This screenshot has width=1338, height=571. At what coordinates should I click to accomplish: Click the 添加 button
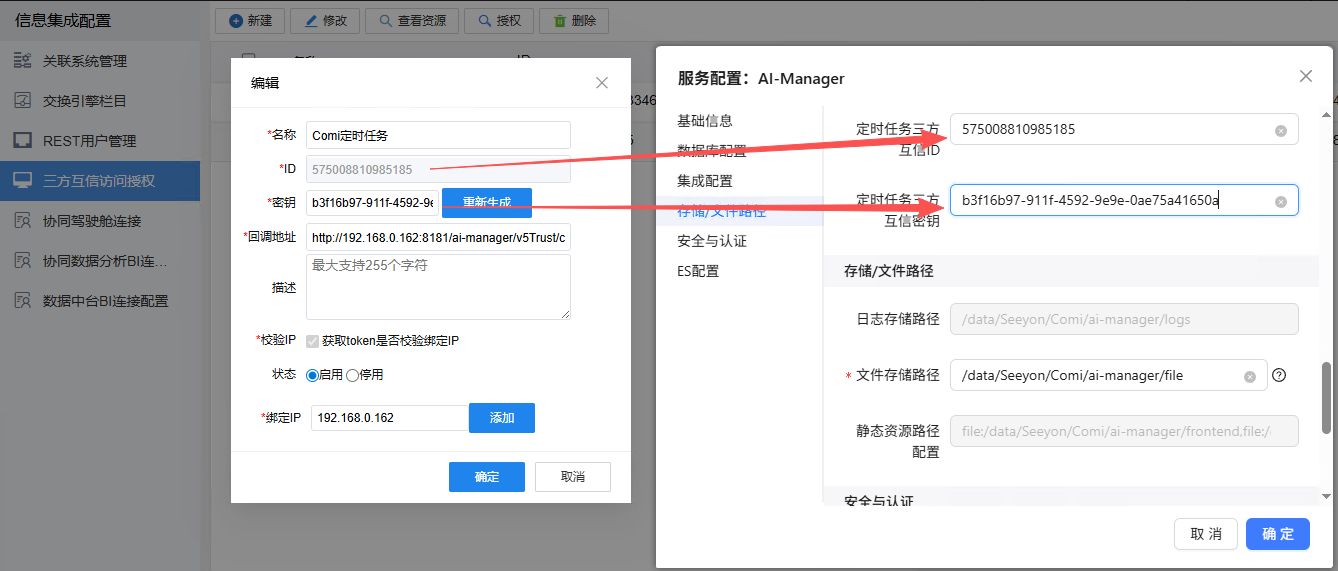[x=502, y=418]
